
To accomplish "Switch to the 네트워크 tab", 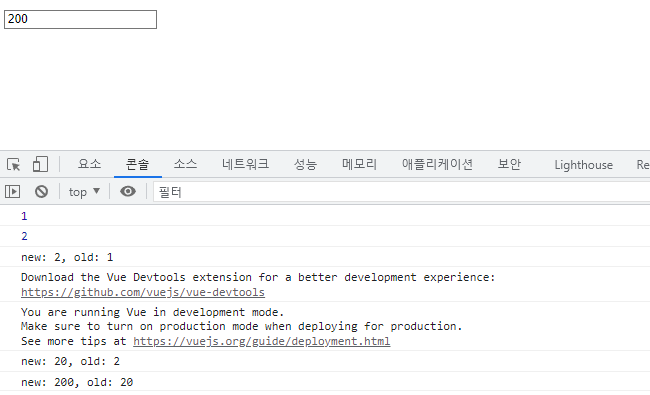I will click(x=245, y=164).
